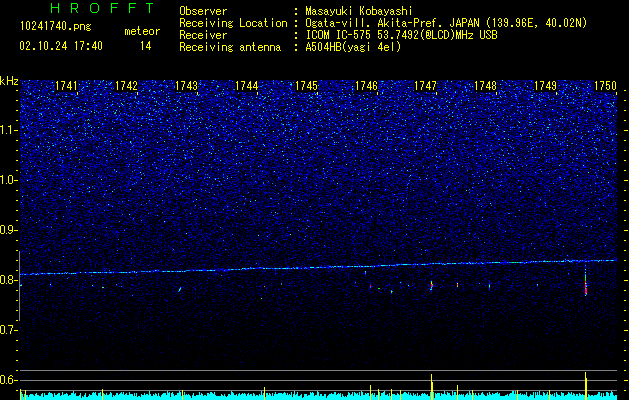Click time marker 1741
Screen dimensions: 629x400
66,86
